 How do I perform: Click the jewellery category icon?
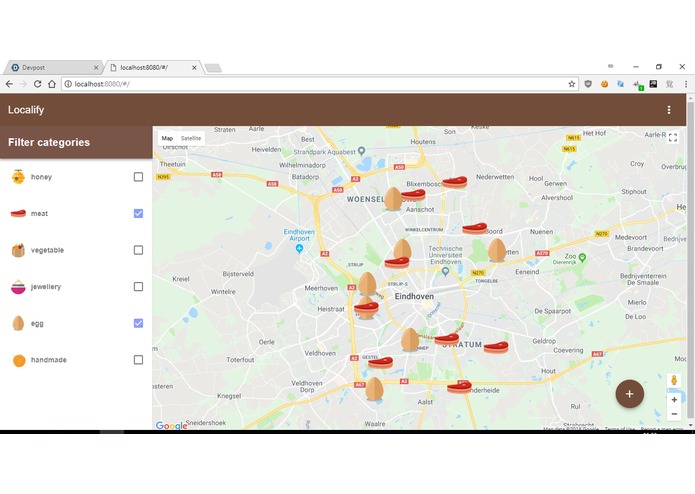point(18,287)
